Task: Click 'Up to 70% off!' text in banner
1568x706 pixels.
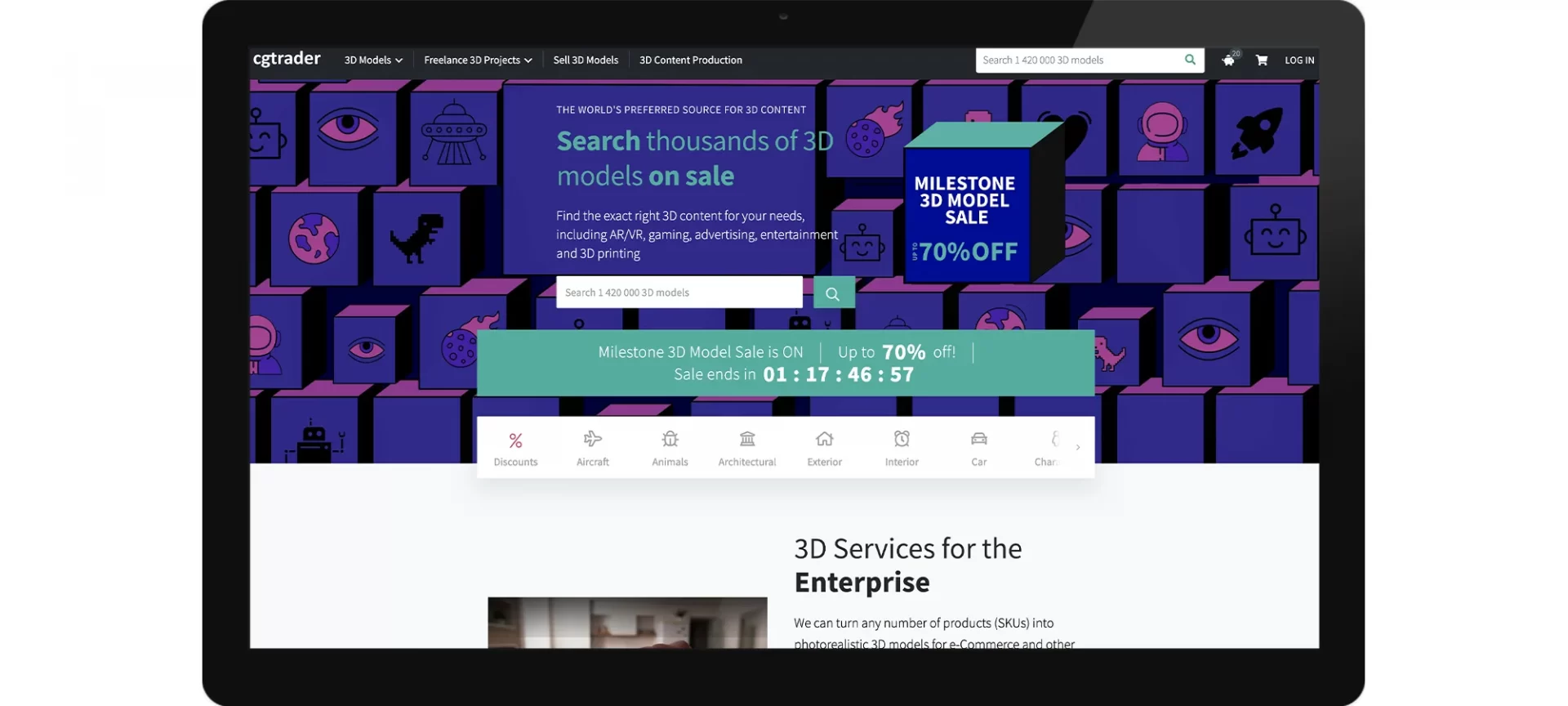Action: point(897,352)
